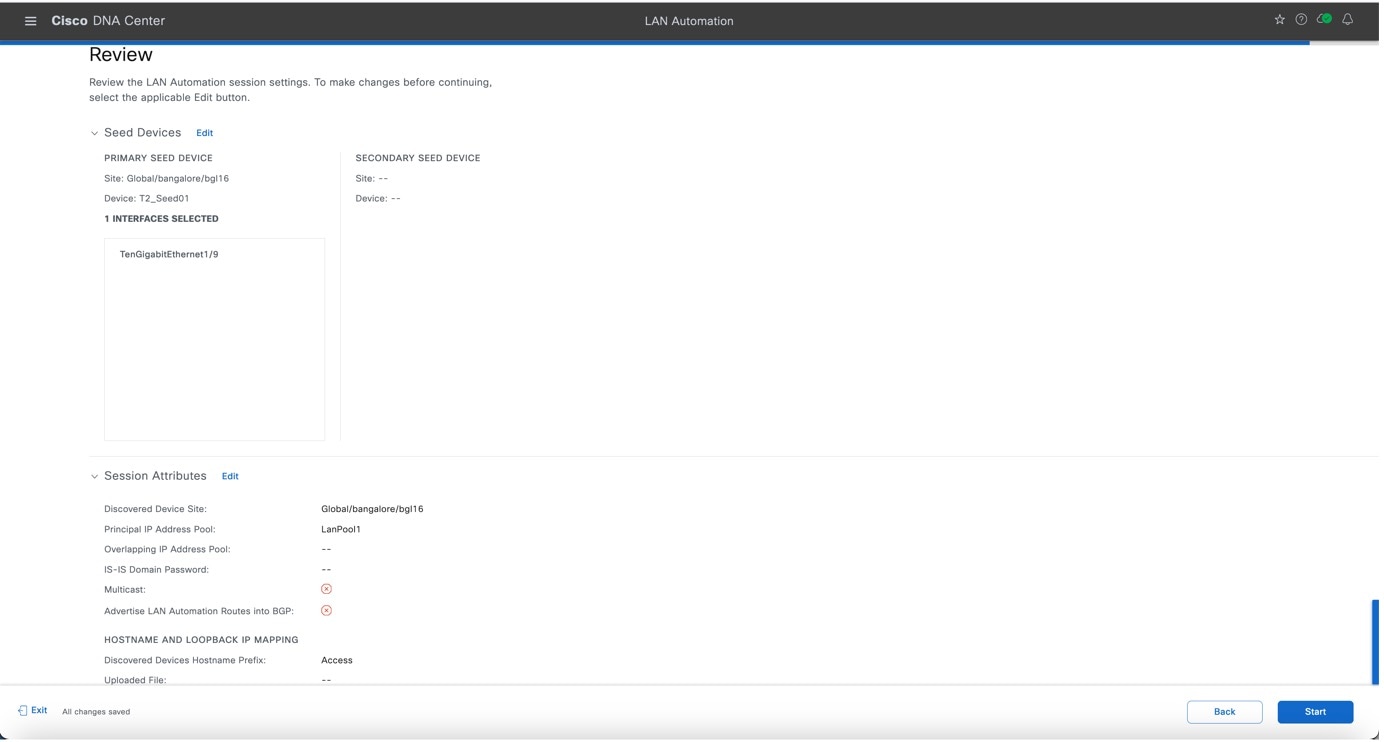
Task: Edit the Seed Devices settings
Action: coord(204,133)
